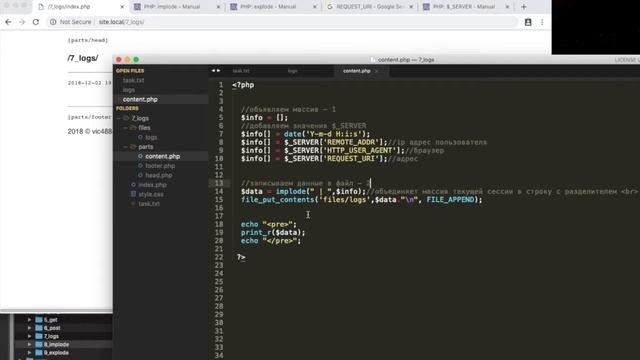Click line number 13 in gutter

coord(218,183)
